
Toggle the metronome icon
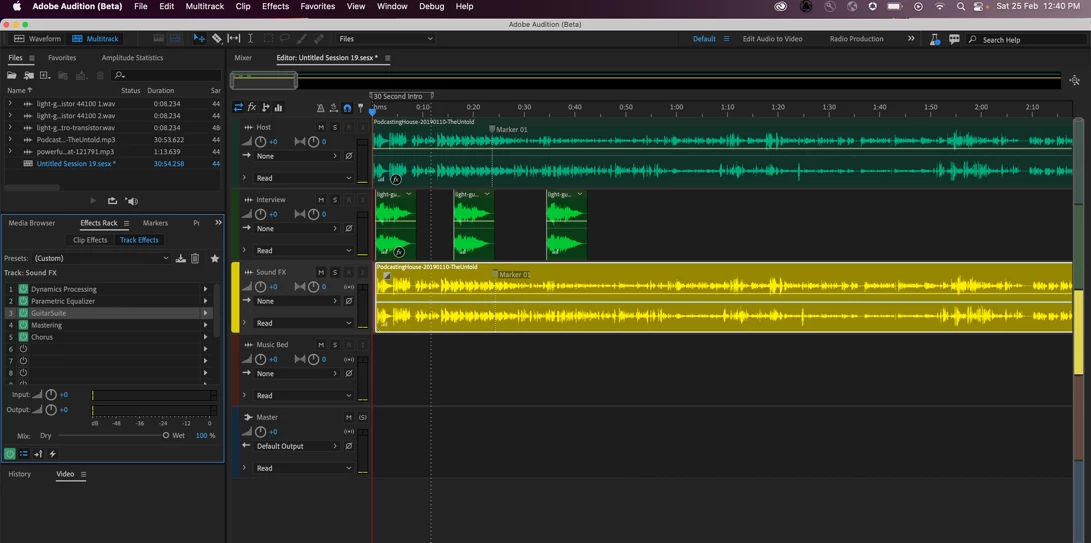point(320,108)
